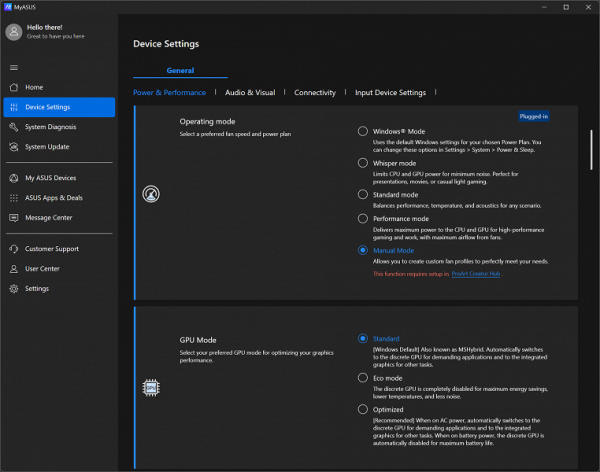Select Performance mode operating option
Viewport: 600px width, 472px height.
coord(363,218)
